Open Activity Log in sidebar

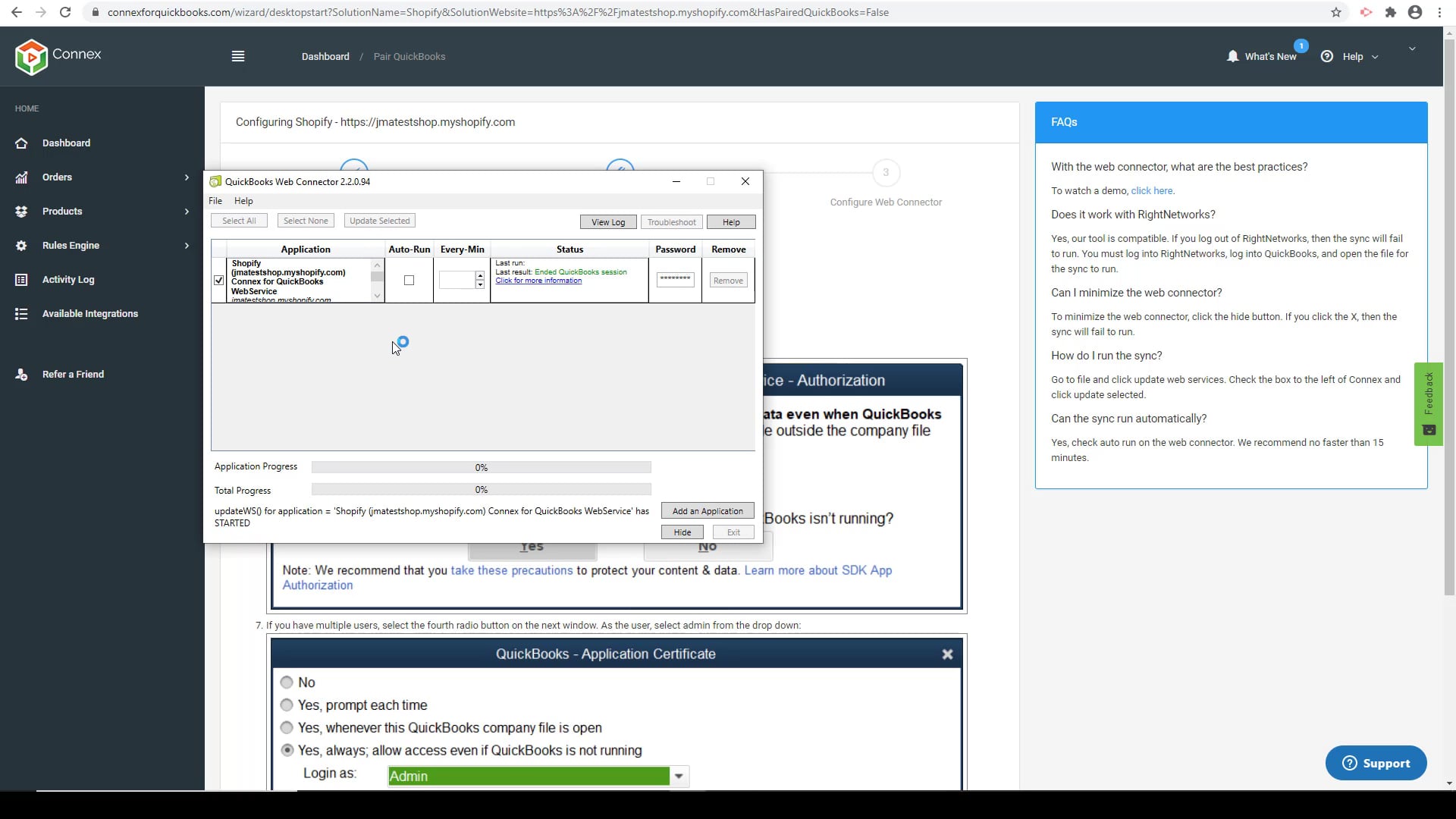68,279
